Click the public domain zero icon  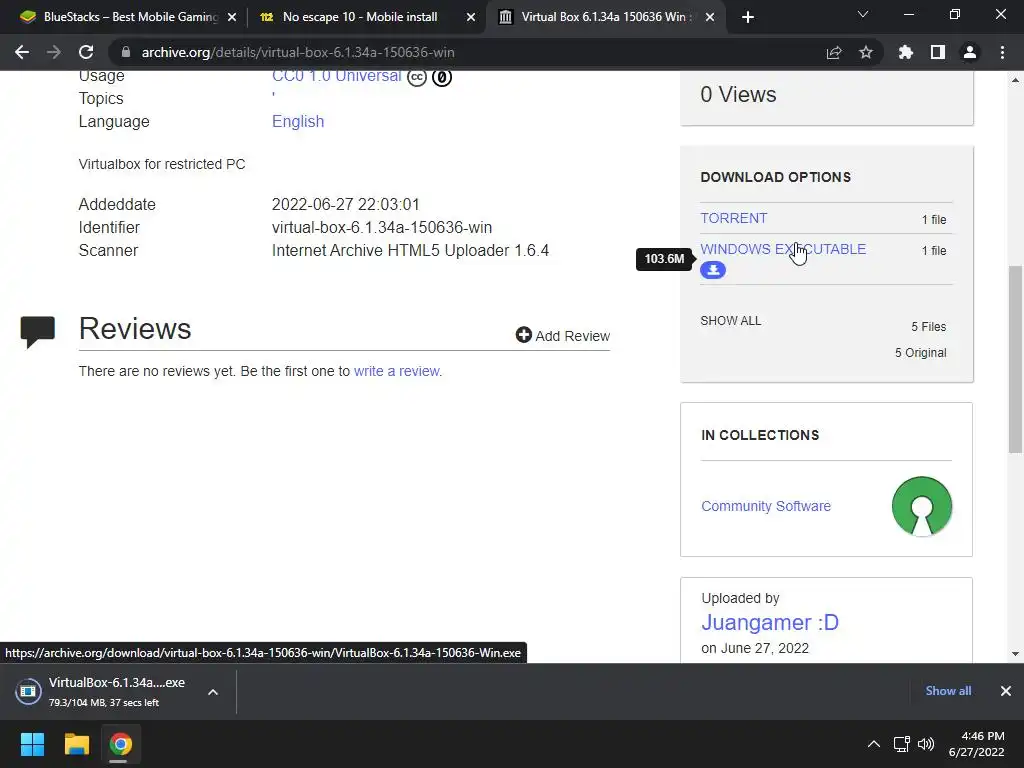tap(442, 77)
